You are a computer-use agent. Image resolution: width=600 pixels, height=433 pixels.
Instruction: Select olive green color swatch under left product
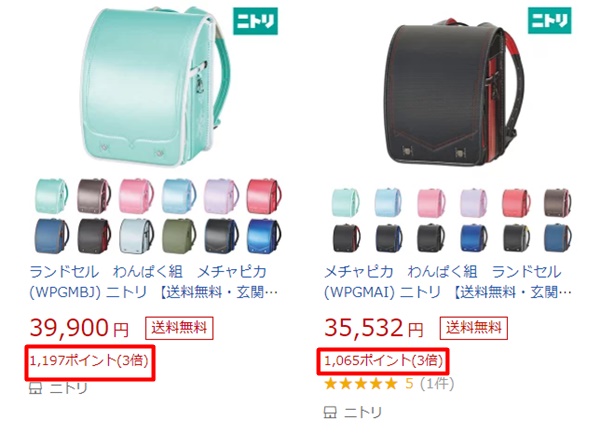pyautogui.click(x=179, y=236)
